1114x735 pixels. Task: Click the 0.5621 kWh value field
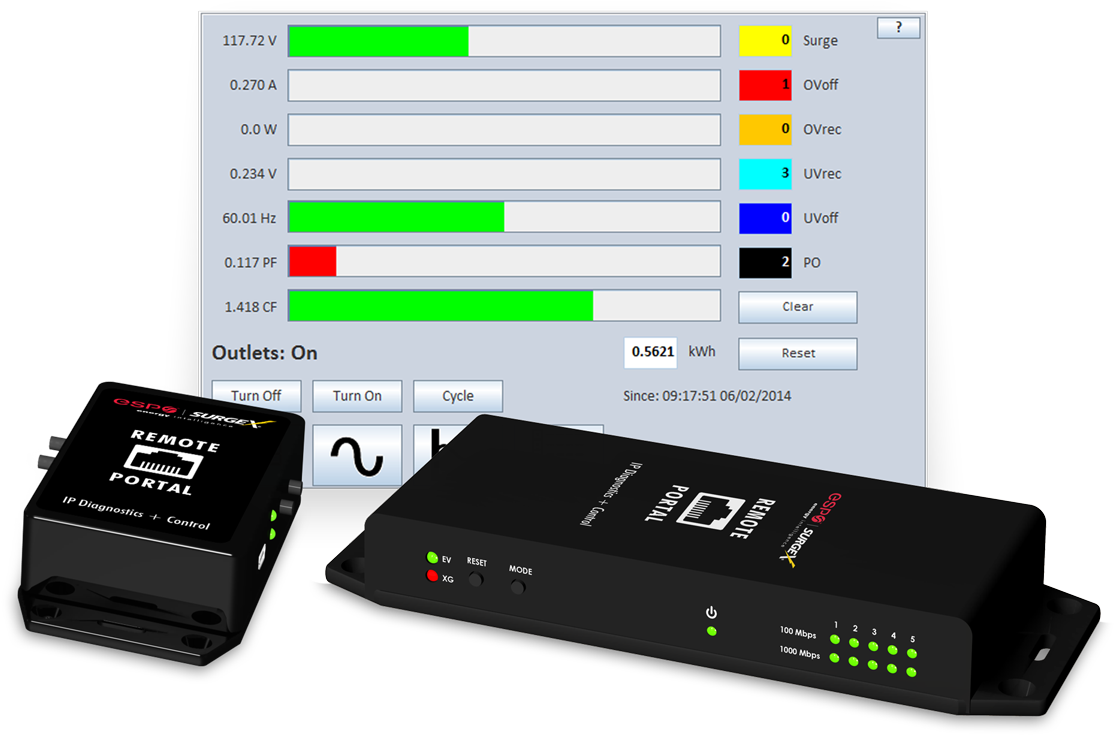650,352
